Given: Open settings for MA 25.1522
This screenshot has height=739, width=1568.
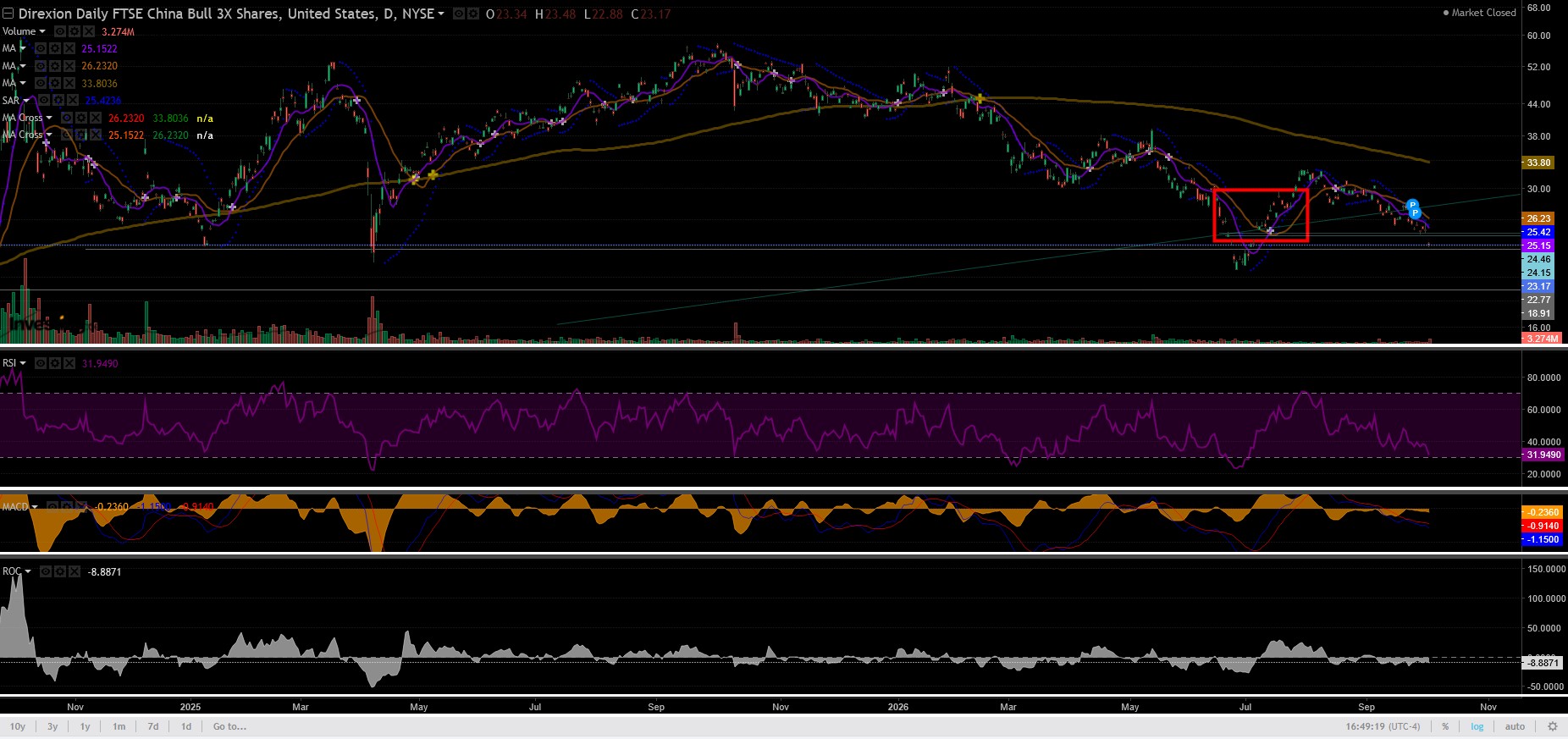Looking at the screenshot, I should coord(54,48).
